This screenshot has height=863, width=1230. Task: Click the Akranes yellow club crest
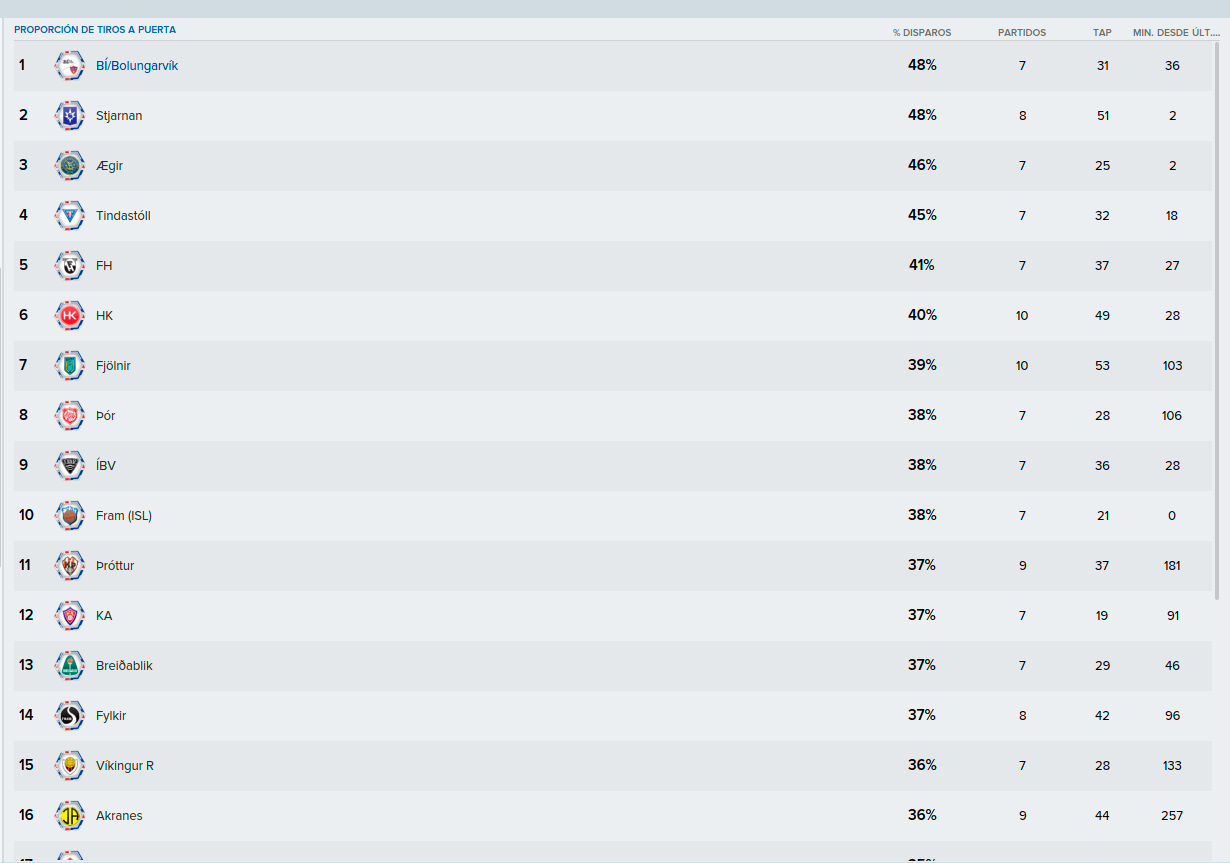click(x=70, y=816)
